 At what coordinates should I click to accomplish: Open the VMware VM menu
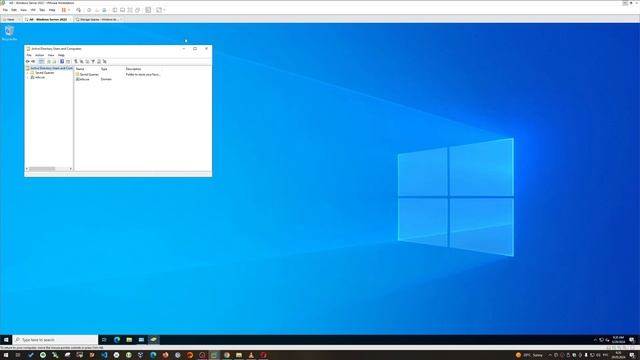point(33,10)
